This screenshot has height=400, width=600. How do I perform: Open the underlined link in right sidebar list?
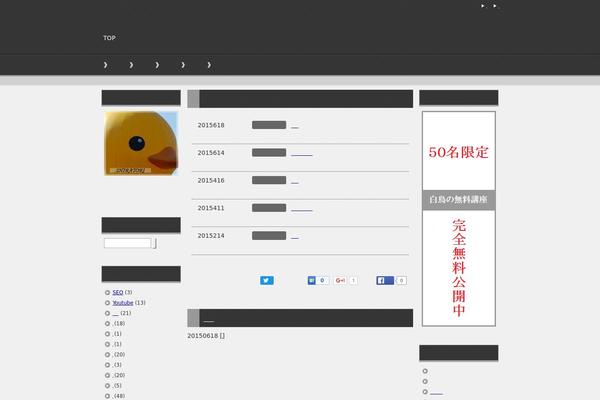click(436, 393)
